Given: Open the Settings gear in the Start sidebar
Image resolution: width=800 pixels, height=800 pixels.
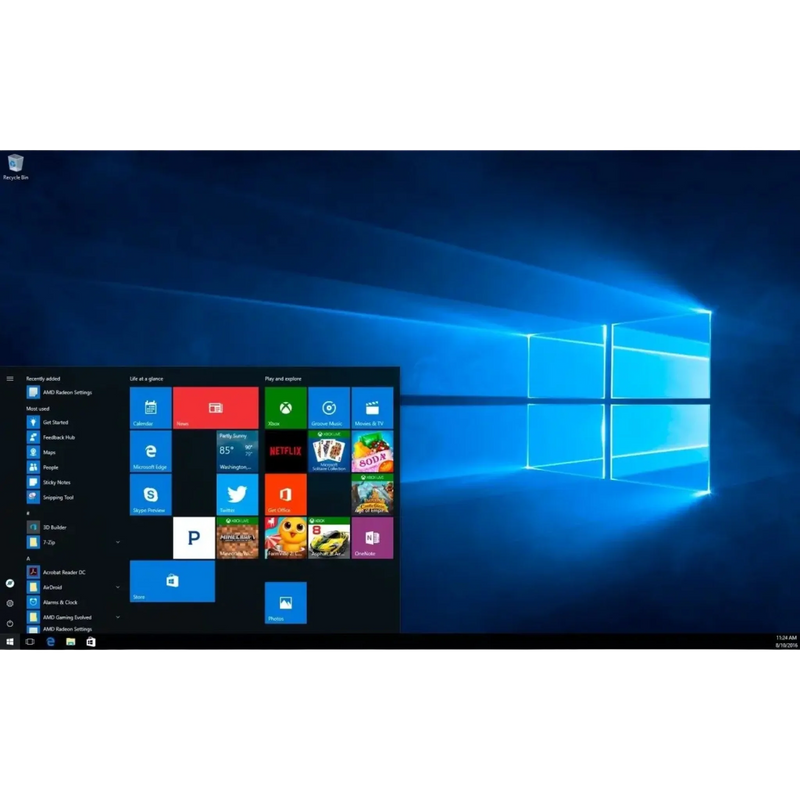Looking at the screenshot, I should (x=10, y=601).
